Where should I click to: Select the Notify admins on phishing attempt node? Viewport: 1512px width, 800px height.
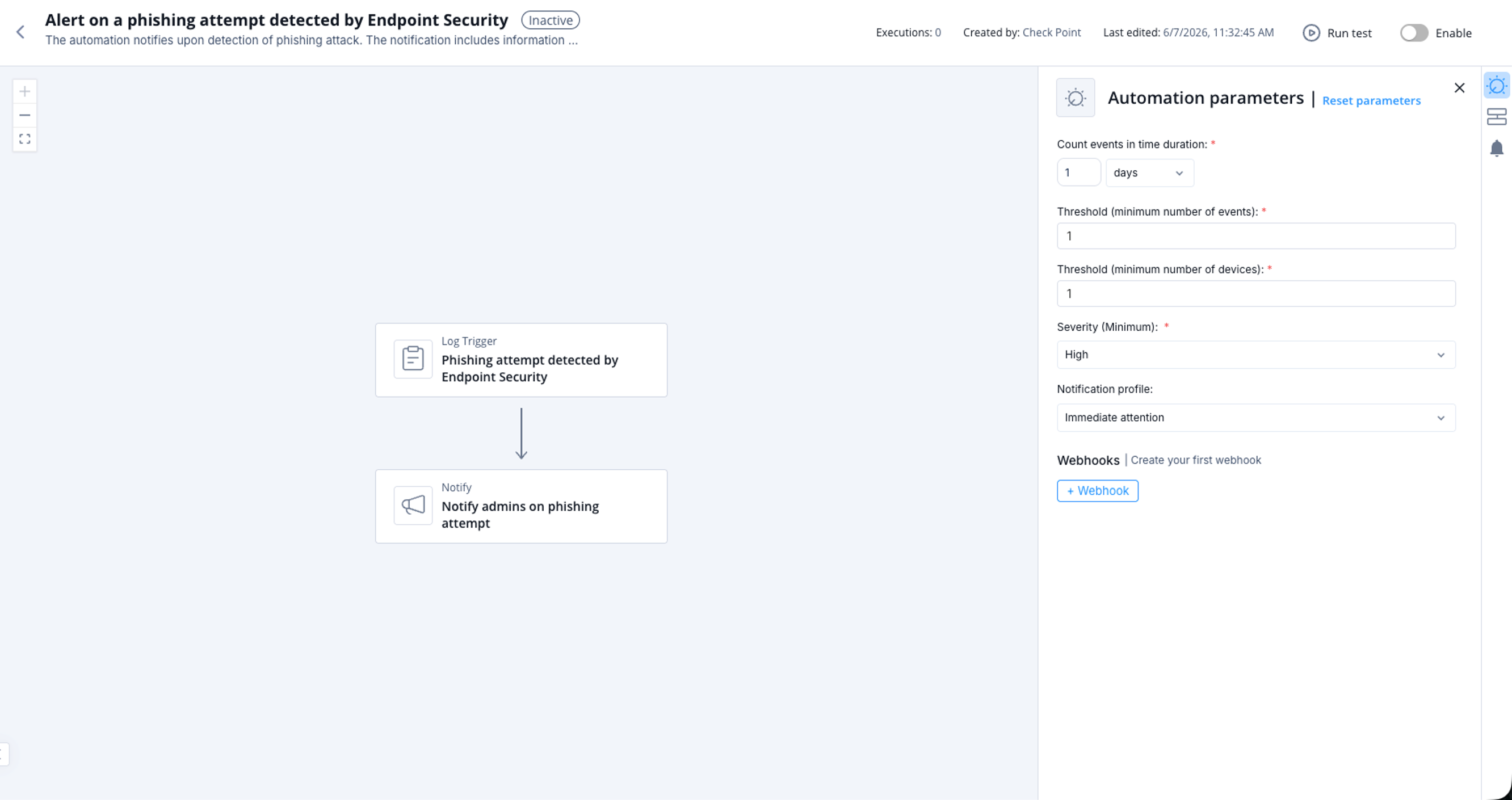[x=521, y=506]
